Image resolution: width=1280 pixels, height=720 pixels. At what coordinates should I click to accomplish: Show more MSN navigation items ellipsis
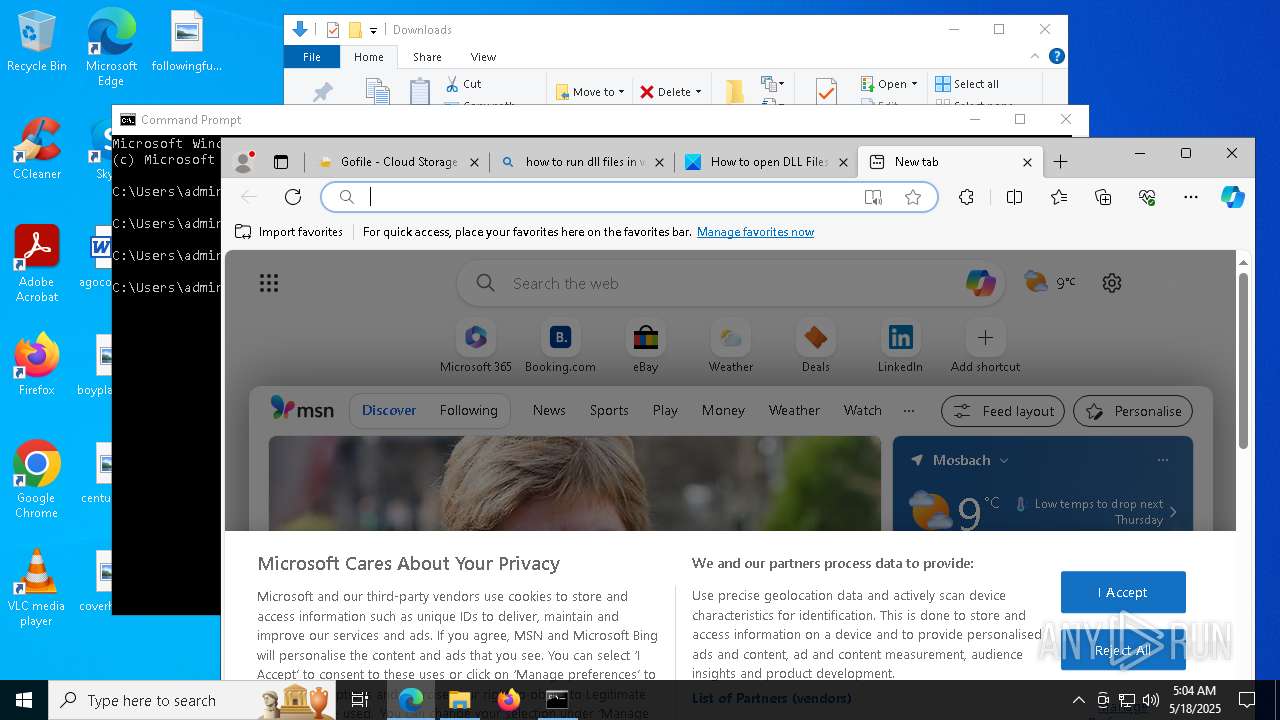908,410
